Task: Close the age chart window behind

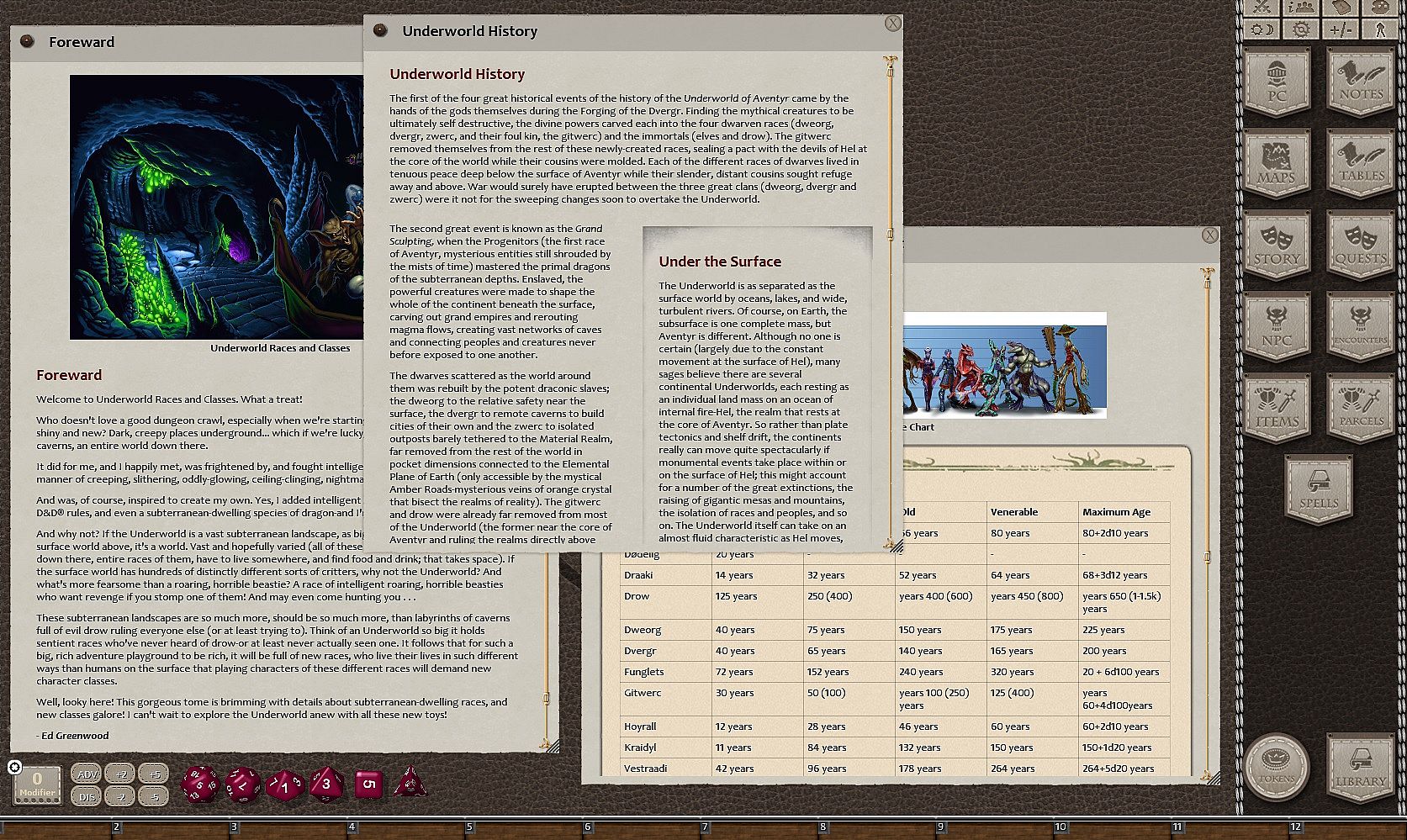Action: 1209,235
